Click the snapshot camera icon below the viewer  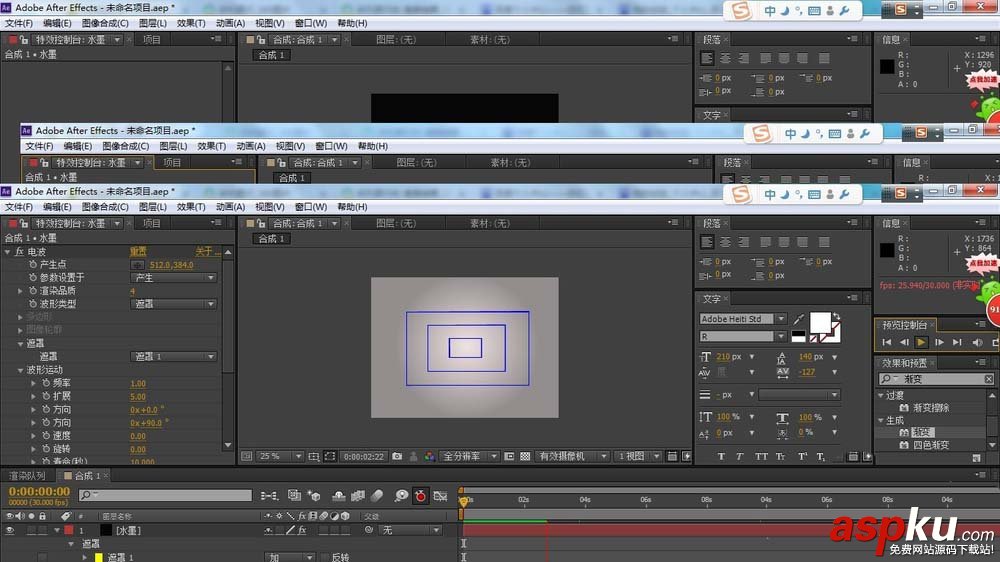tap(397, 456)
